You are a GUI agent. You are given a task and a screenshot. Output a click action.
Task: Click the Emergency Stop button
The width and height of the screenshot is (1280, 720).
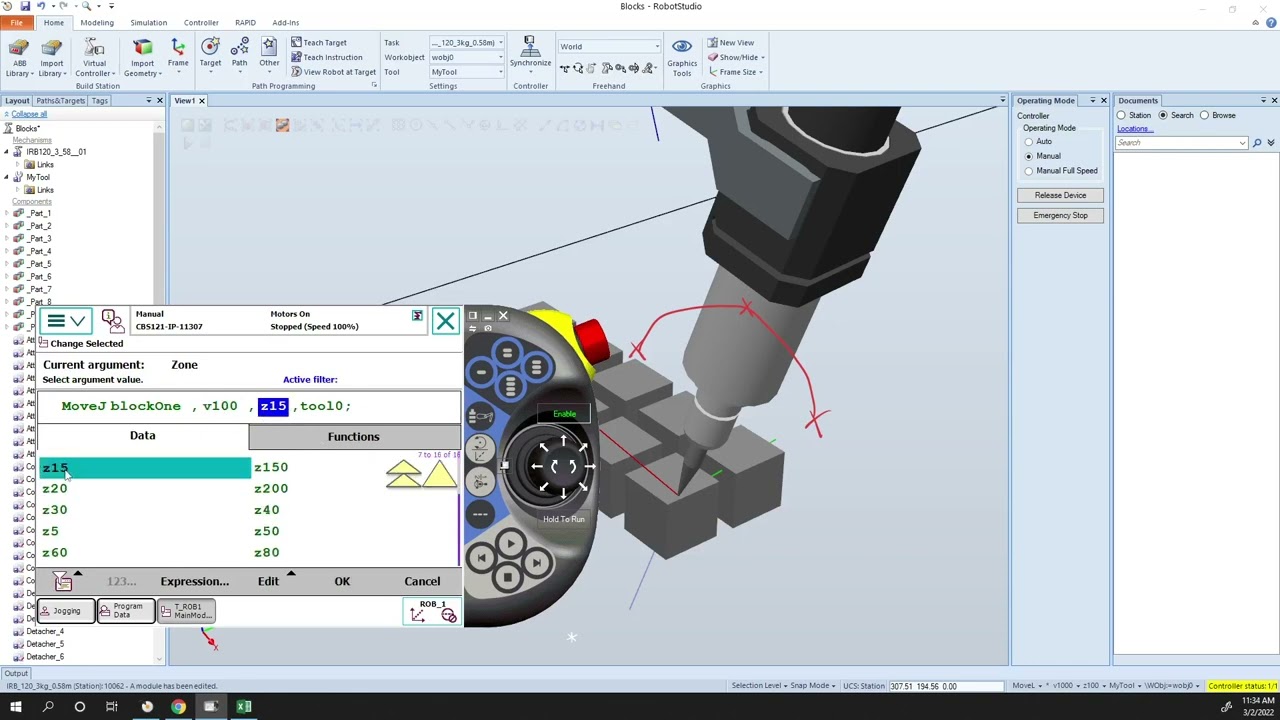(x=1060, y=216)
